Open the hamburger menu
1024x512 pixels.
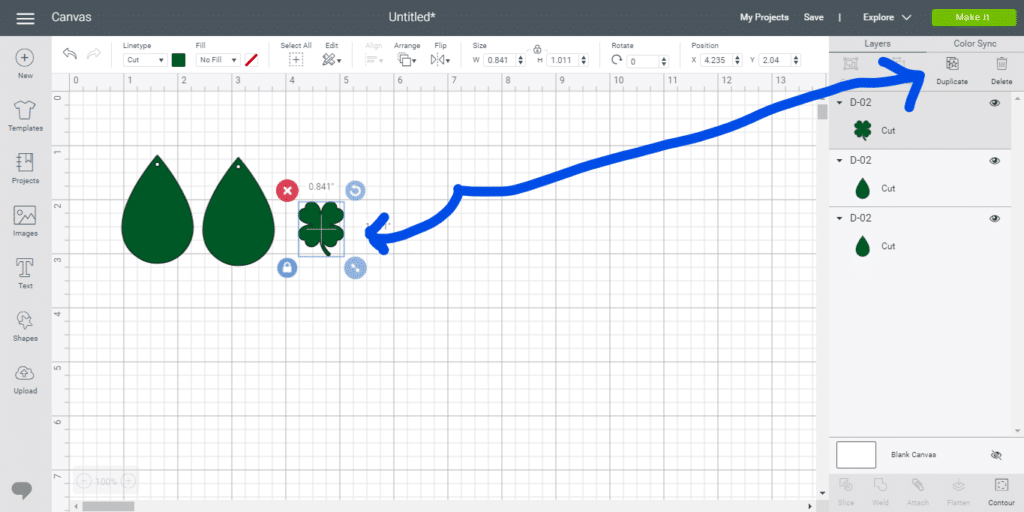click(x=26, y=19)
